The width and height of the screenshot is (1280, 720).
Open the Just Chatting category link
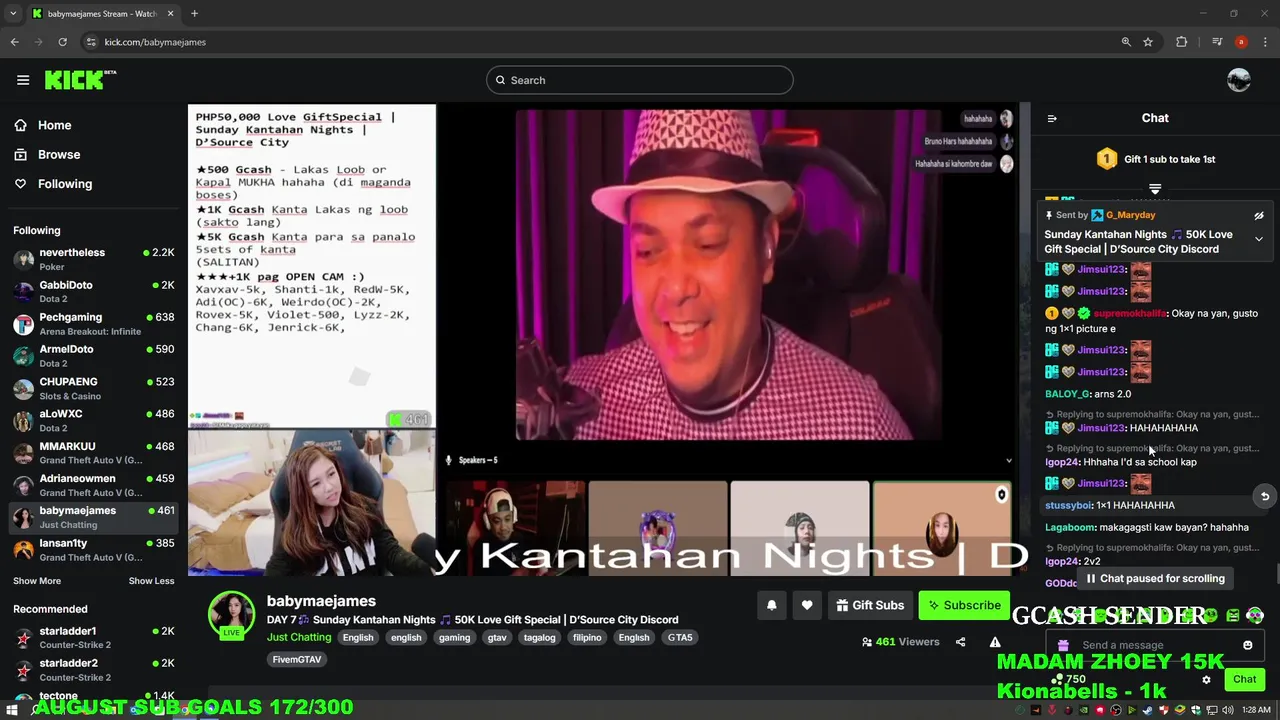(298, 637)
